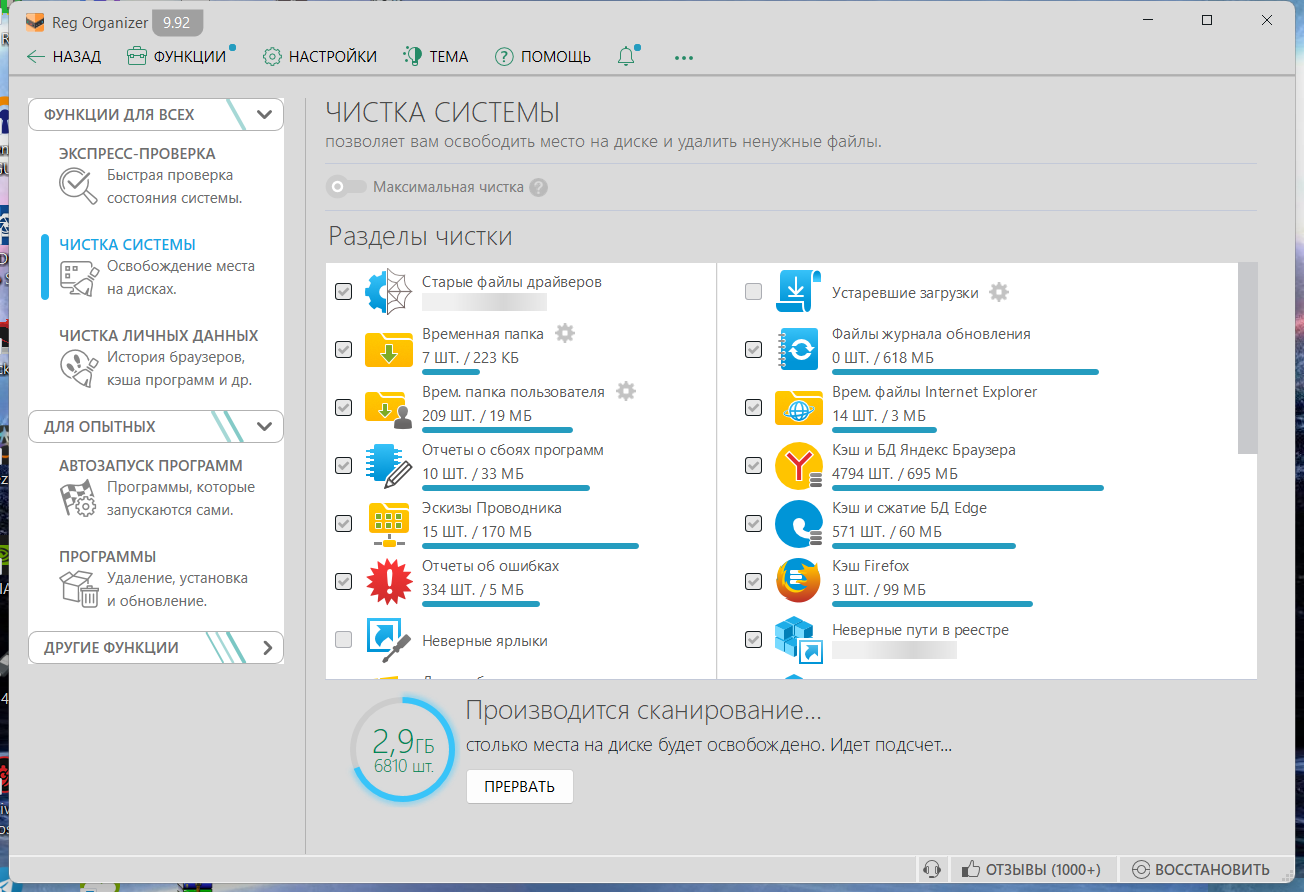Collapse the ДЛЯ ОПЫТНЫХ section

coord(264,427)
